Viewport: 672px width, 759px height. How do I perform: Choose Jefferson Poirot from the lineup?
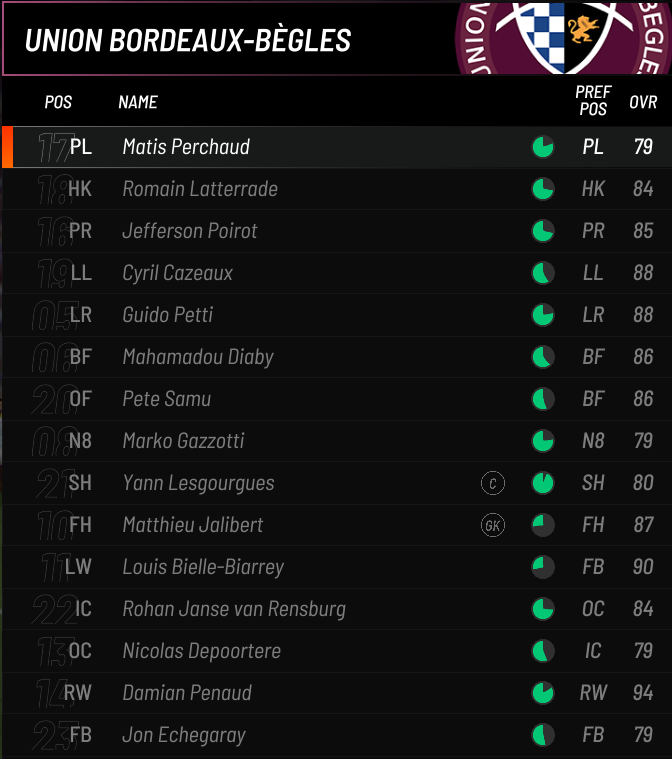[x=190, y=231]
